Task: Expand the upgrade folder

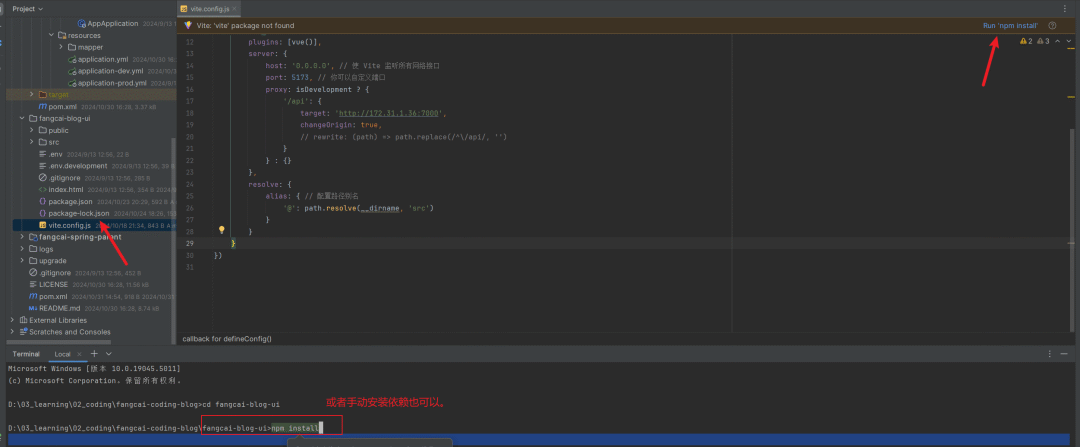Action: point(22,260)
